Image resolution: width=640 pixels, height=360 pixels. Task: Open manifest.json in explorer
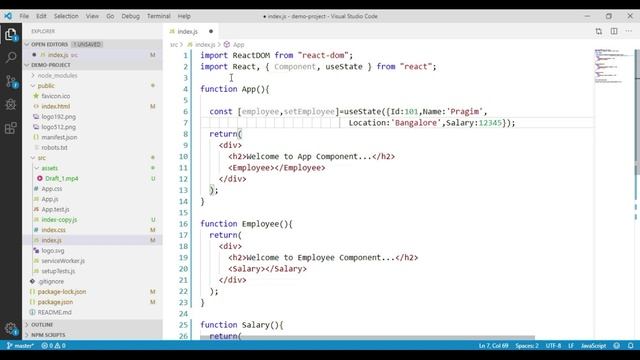point(59,137)
